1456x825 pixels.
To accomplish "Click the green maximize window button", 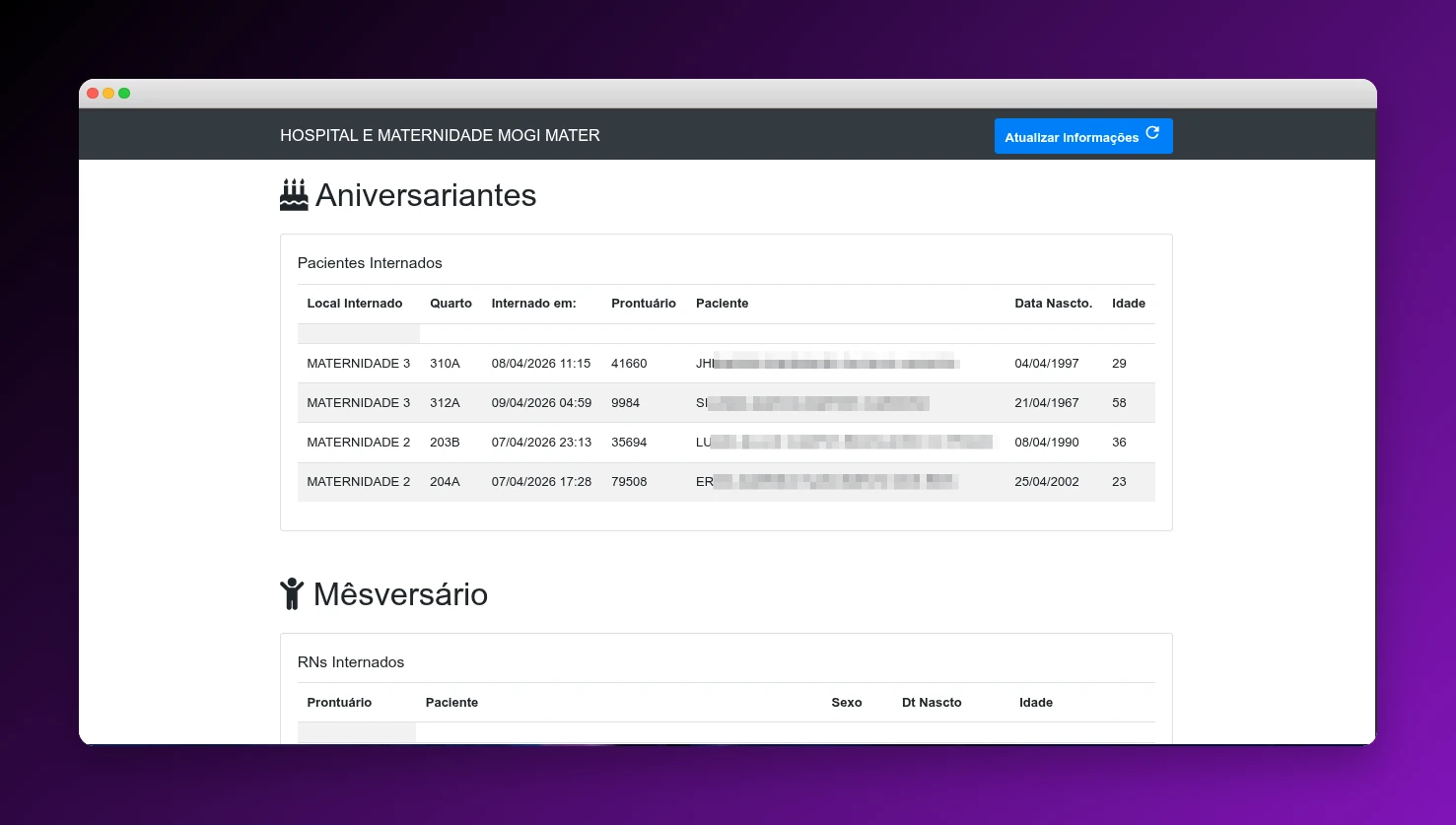I will 124,94.
